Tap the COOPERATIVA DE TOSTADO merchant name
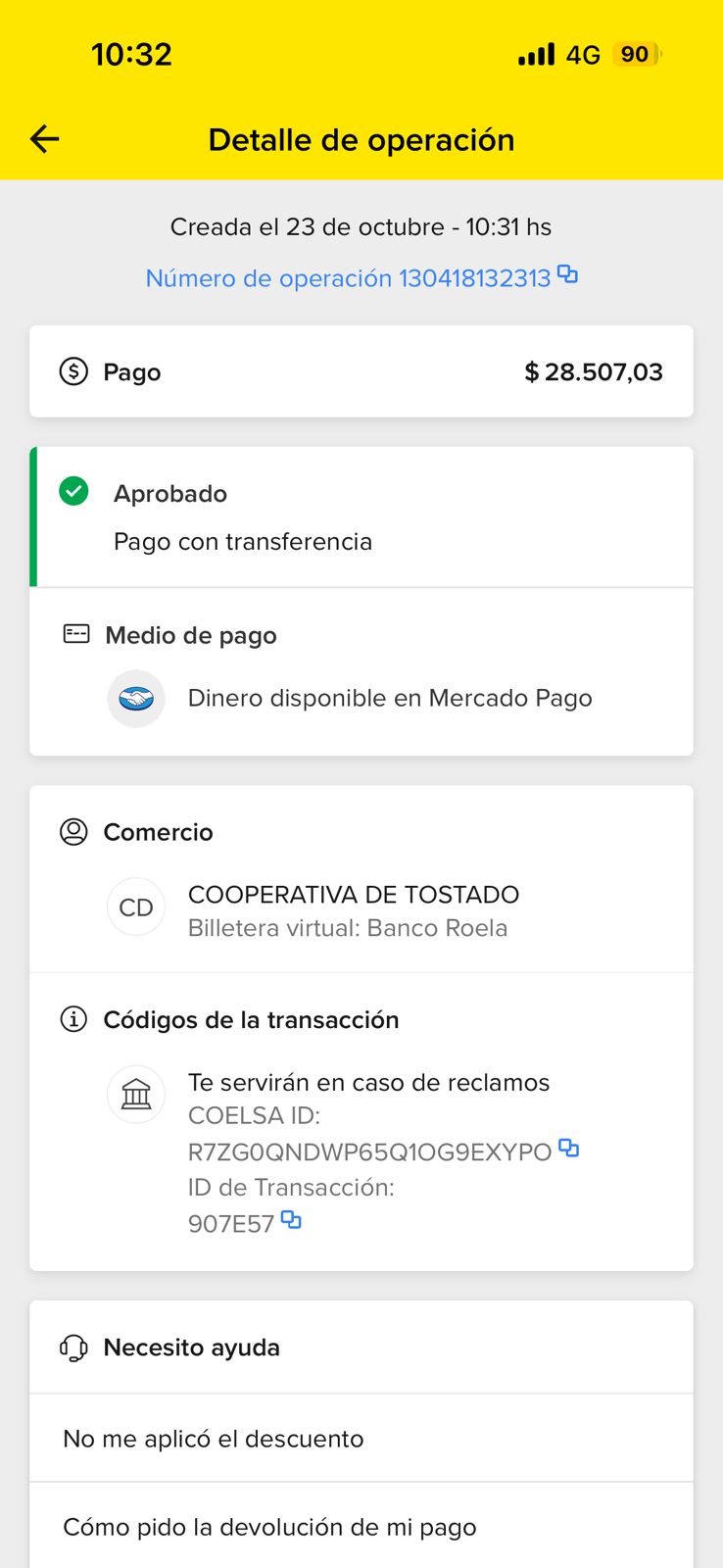This screenshot has height=1568, width=723. point(353,895)
